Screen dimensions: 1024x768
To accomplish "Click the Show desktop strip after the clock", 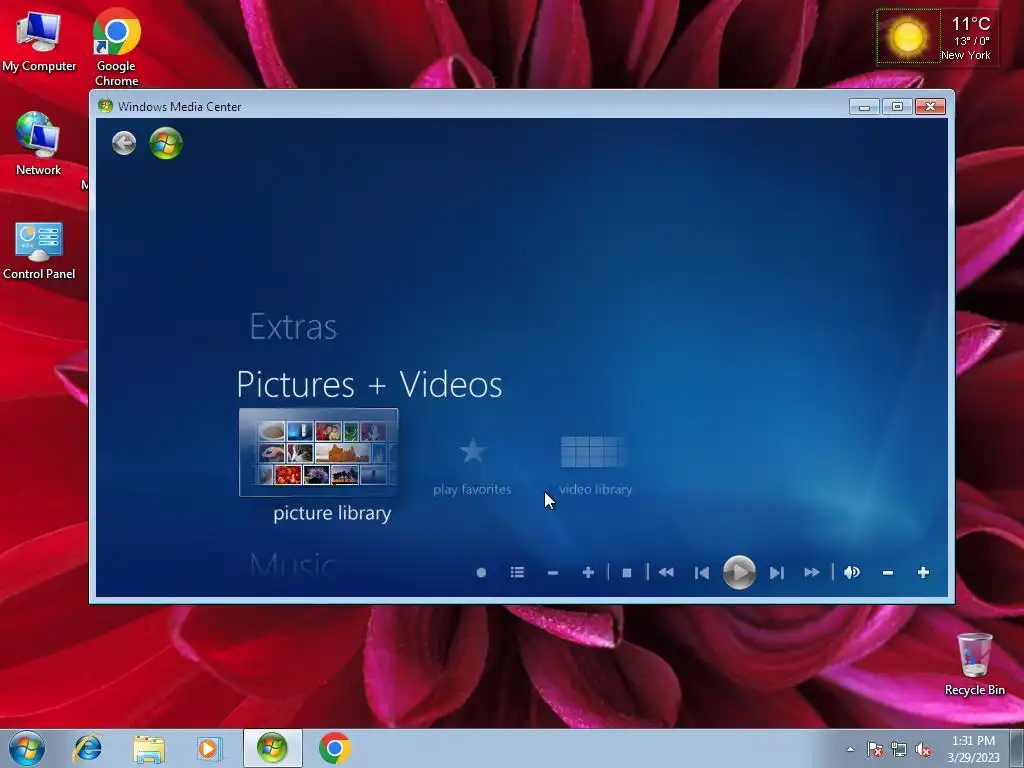I will [x=1017, y=748].
